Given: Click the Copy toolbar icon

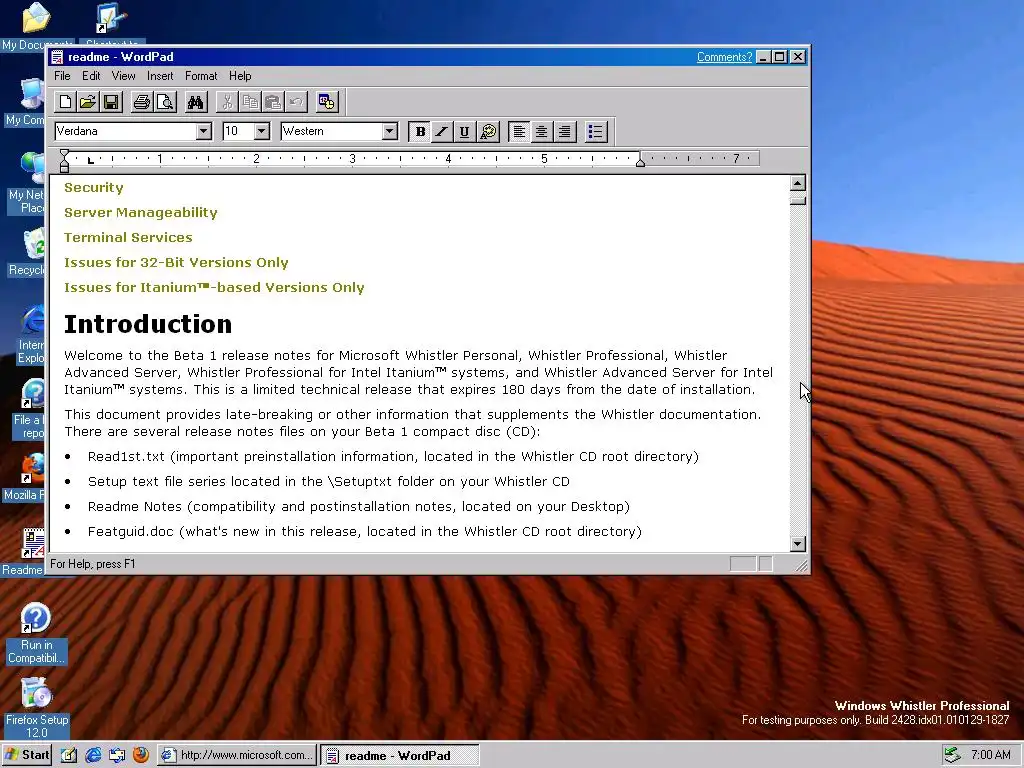Looking at the screenshot, I should pyautogui.click(x=250, y=102).
